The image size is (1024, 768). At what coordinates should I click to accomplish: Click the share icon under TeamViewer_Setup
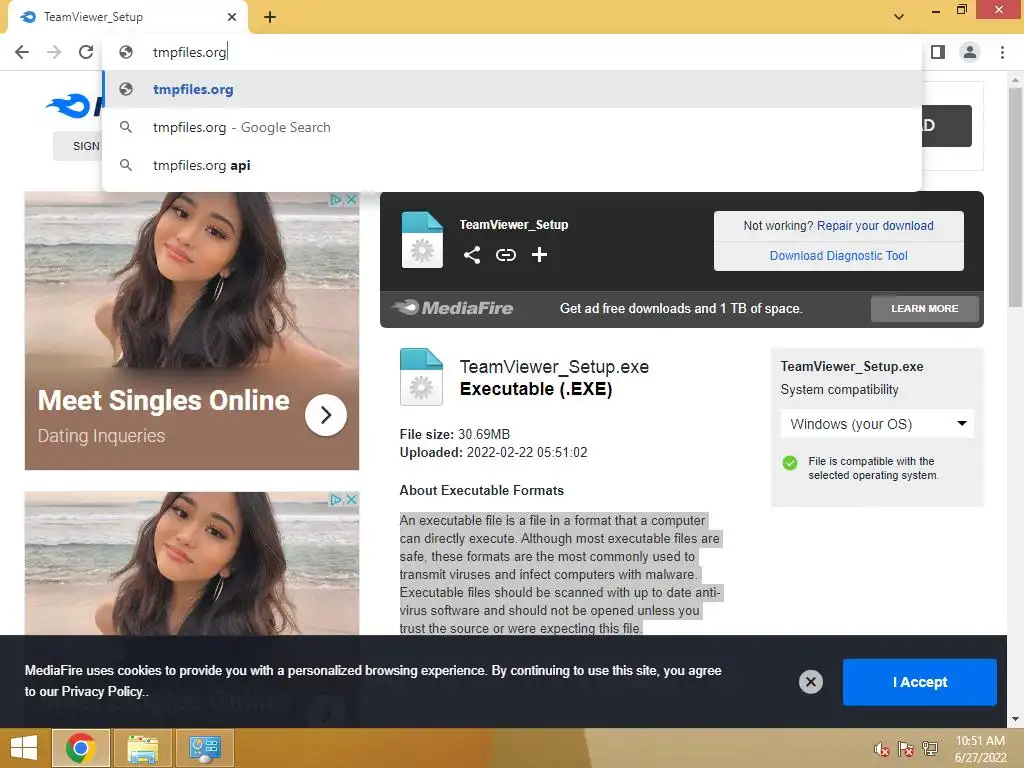[x=472, y=255]
